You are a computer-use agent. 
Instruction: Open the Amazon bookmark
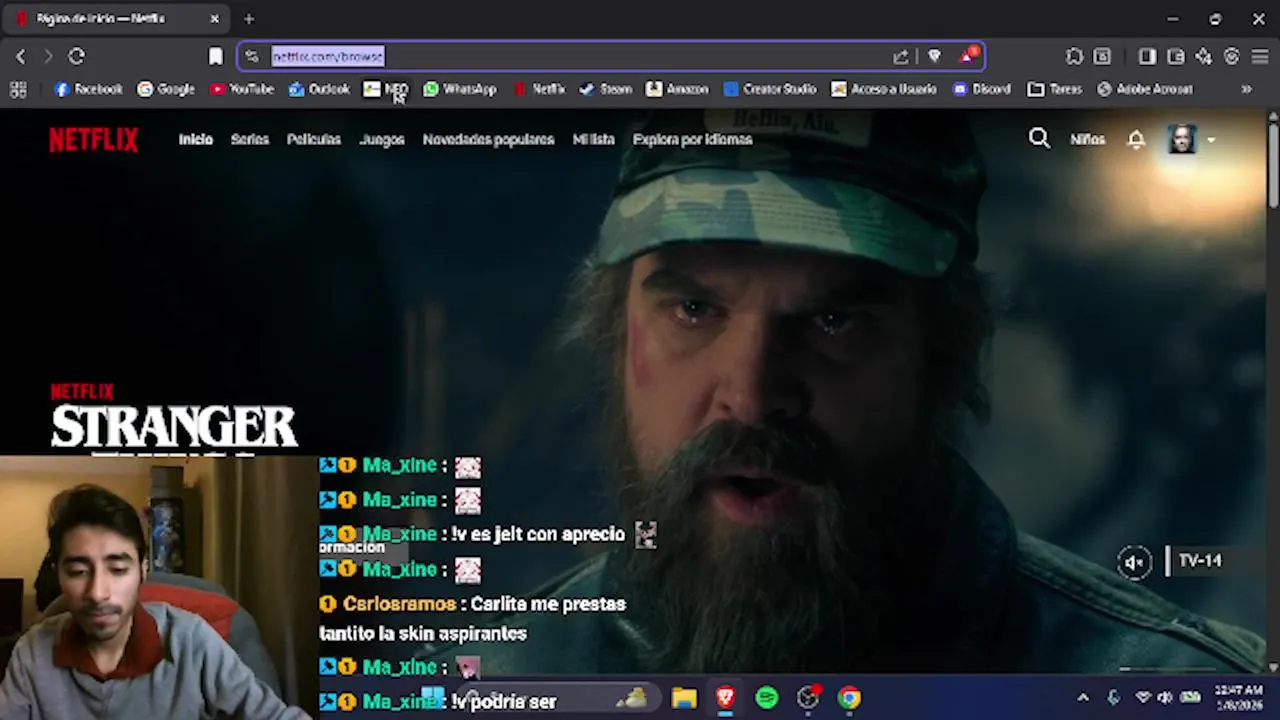point(677,90)
